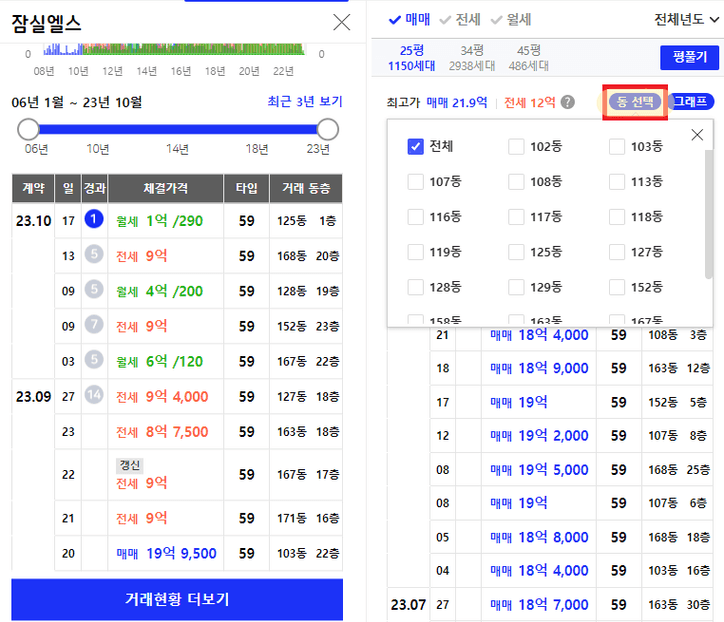The image size is (724, 622).
Task: Open the 전체년도 year dropdown
Action: (x=687, y=19)
